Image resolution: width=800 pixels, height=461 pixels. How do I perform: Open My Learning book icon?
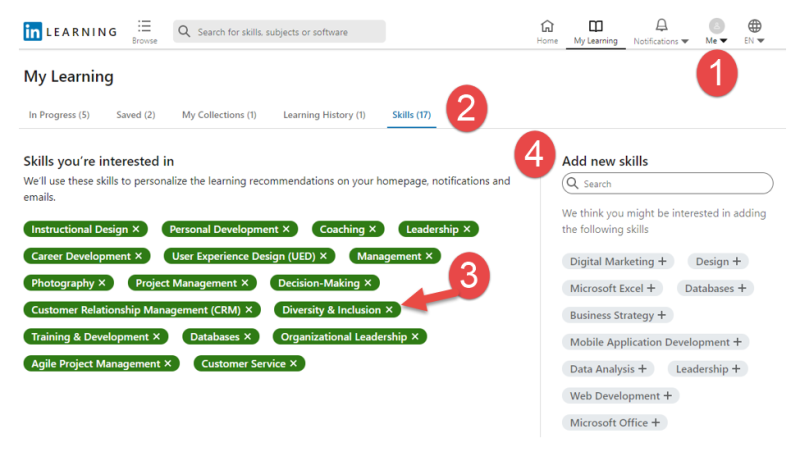pos(595,25)
